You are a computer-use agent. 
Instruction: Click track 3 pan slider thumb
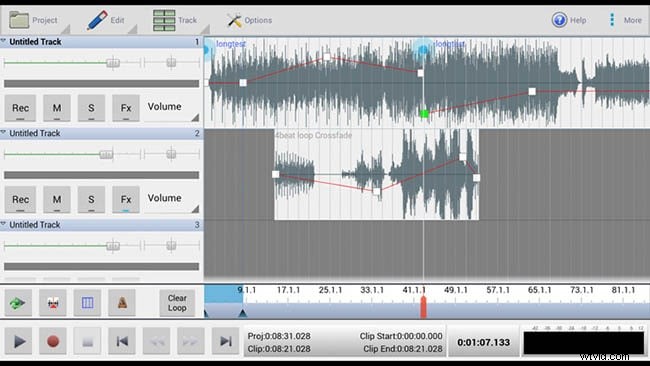[171, 246]
